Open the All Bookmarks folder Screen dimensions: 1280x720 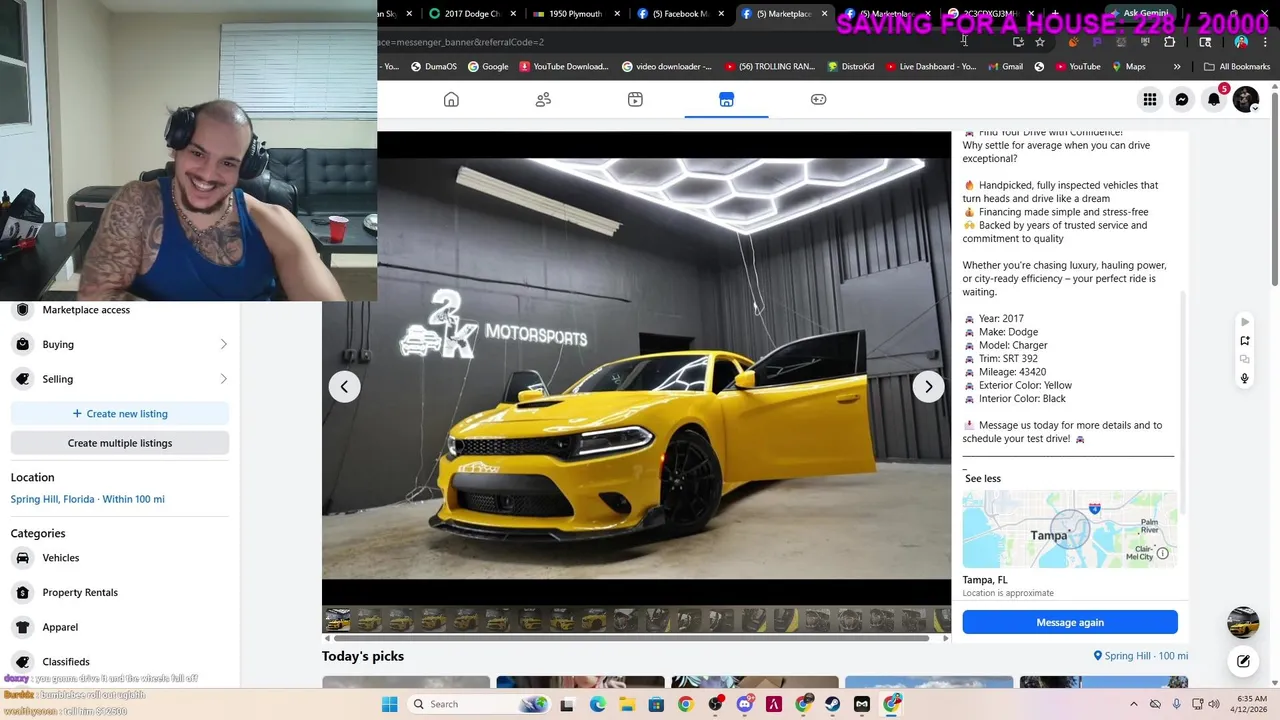coord(1237,67)
